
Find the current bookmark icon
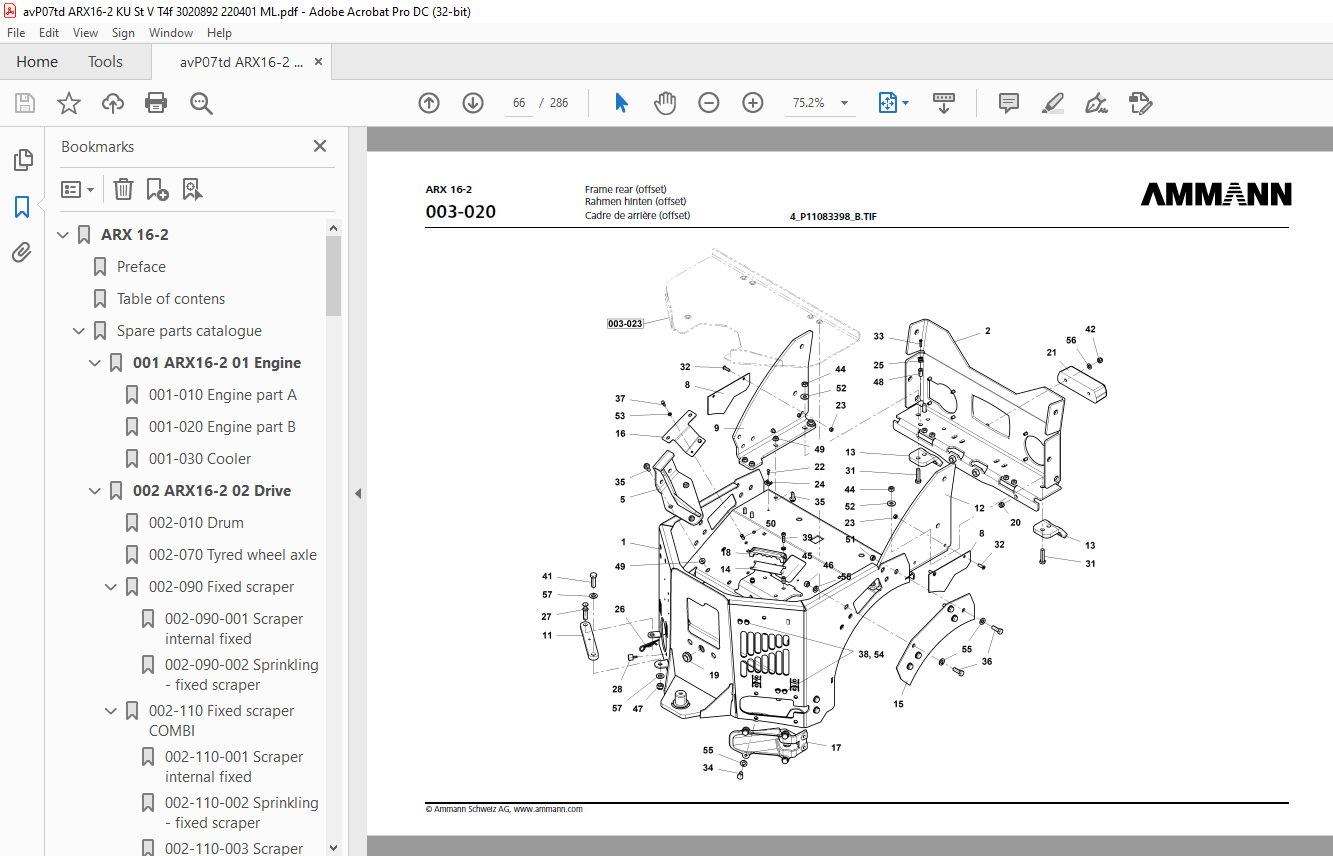tap(192, 189)
